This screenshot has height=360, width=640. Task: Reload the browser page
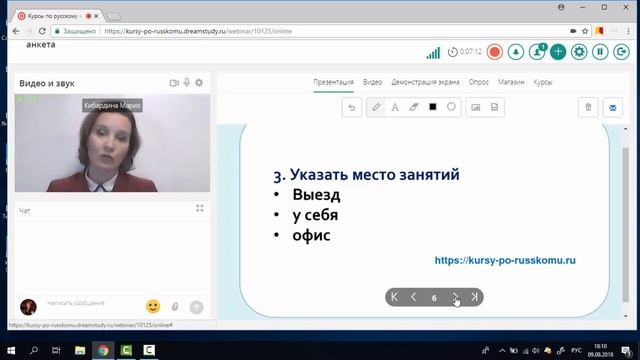(x=42, y=31)
